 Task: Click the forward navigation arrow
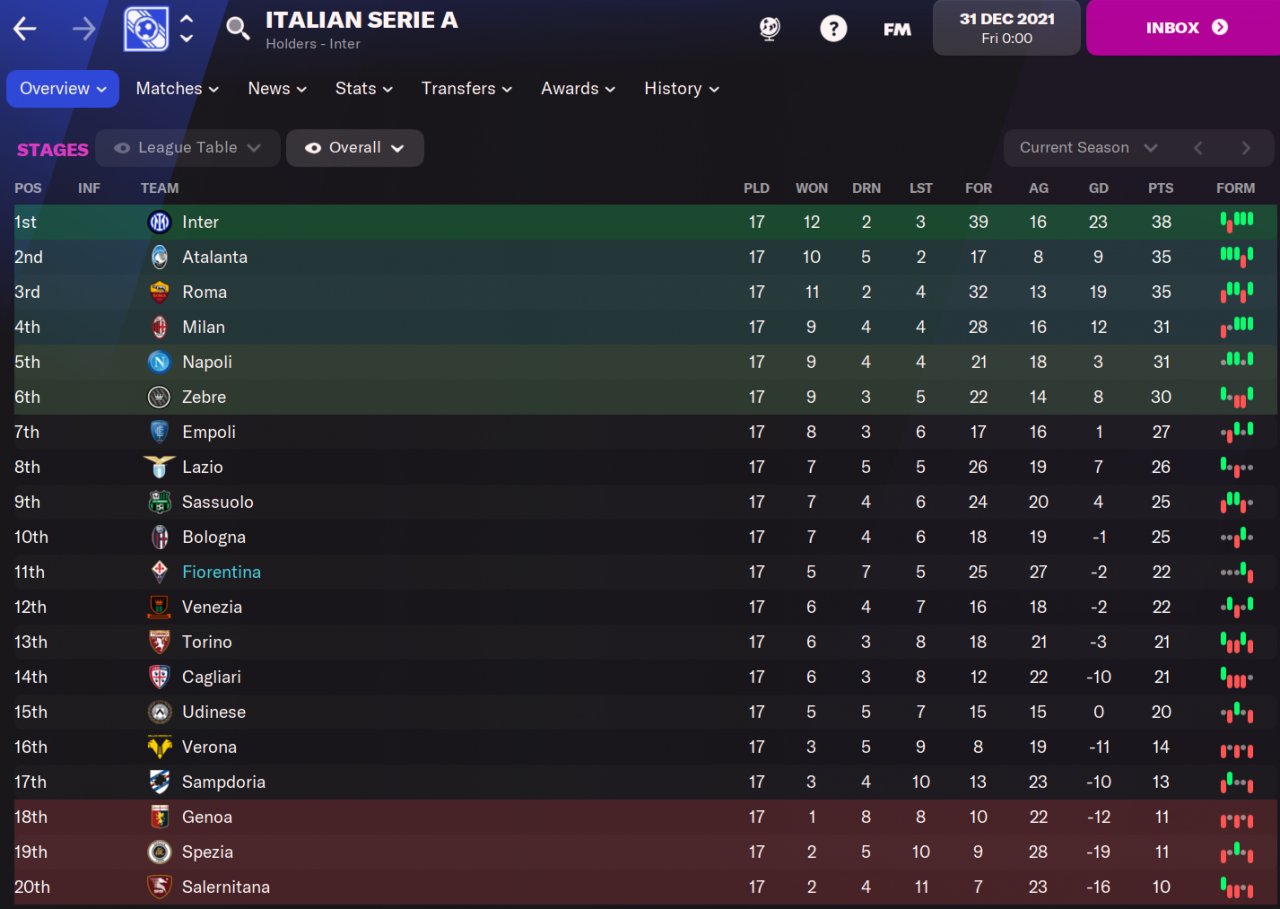tap(84, 28)
